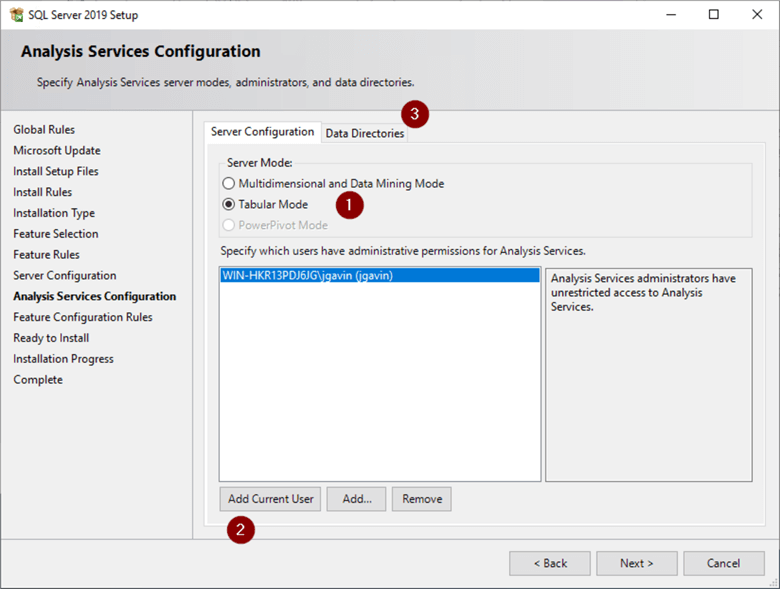Click the red annotation marker numbered 2
The height and width of the screenshot is (589, 780).
239,530
